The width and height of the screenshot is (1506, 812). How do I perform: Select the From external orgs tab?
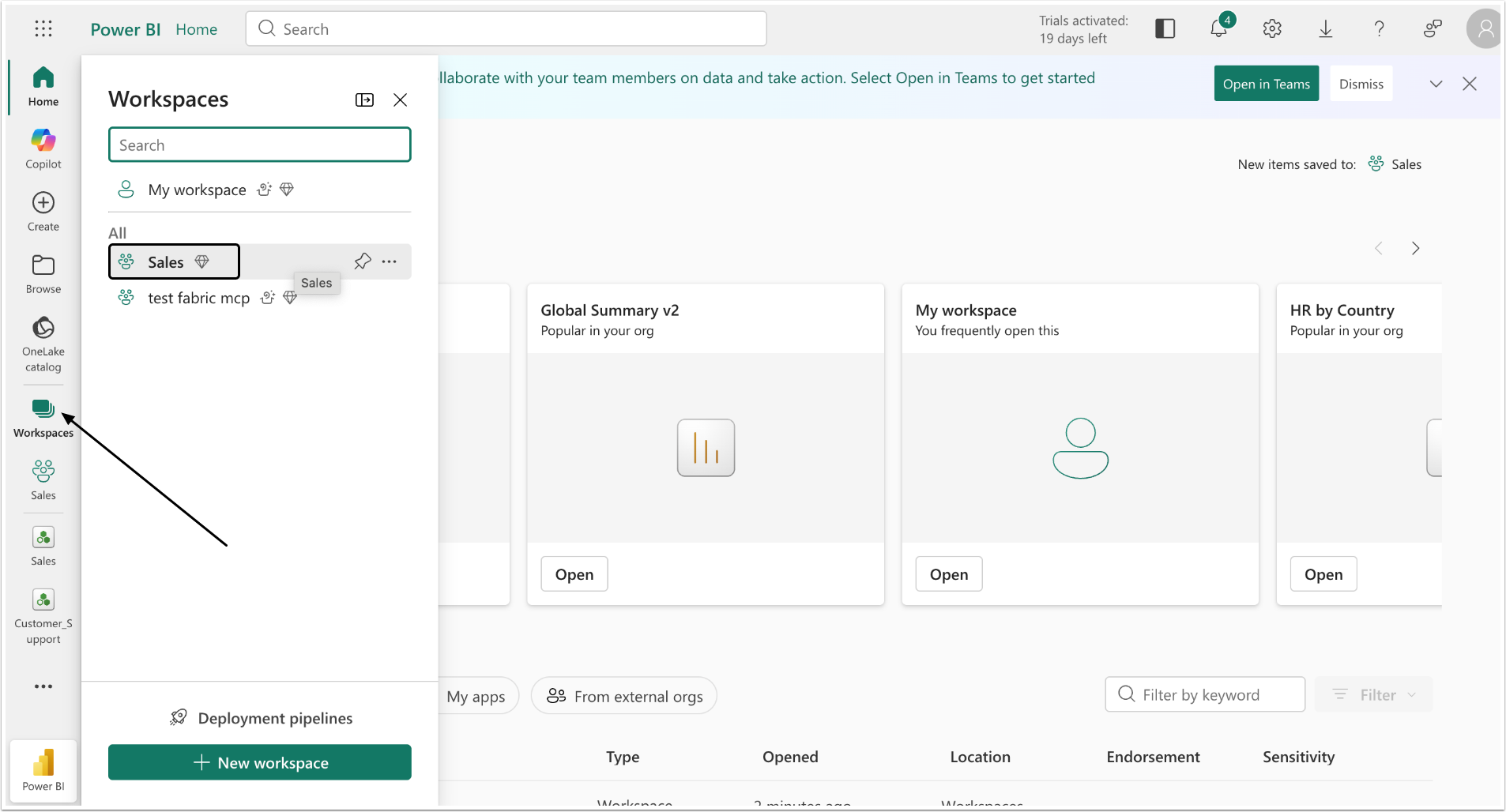tap(624, 696)
